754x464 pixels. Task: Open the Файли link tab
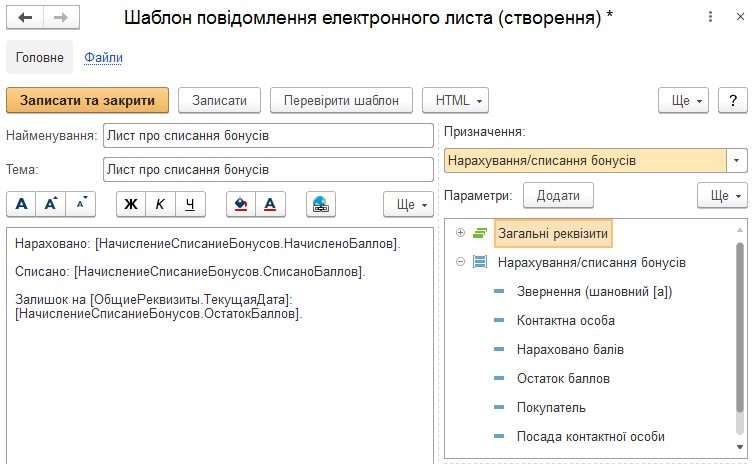coord(103,57)
